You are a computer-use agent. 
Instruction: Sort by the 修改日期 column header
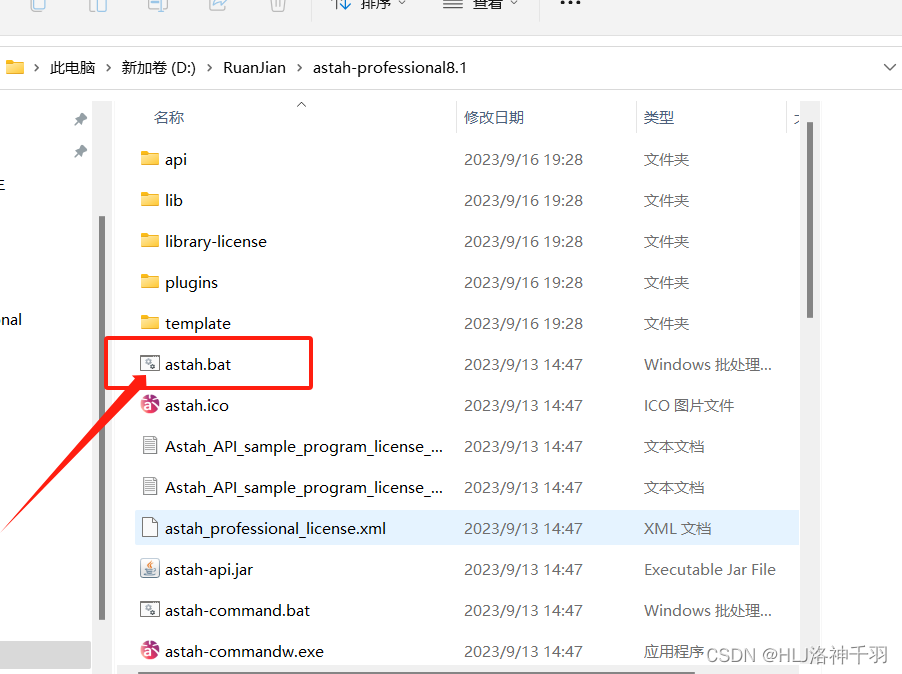coord(494,117)
